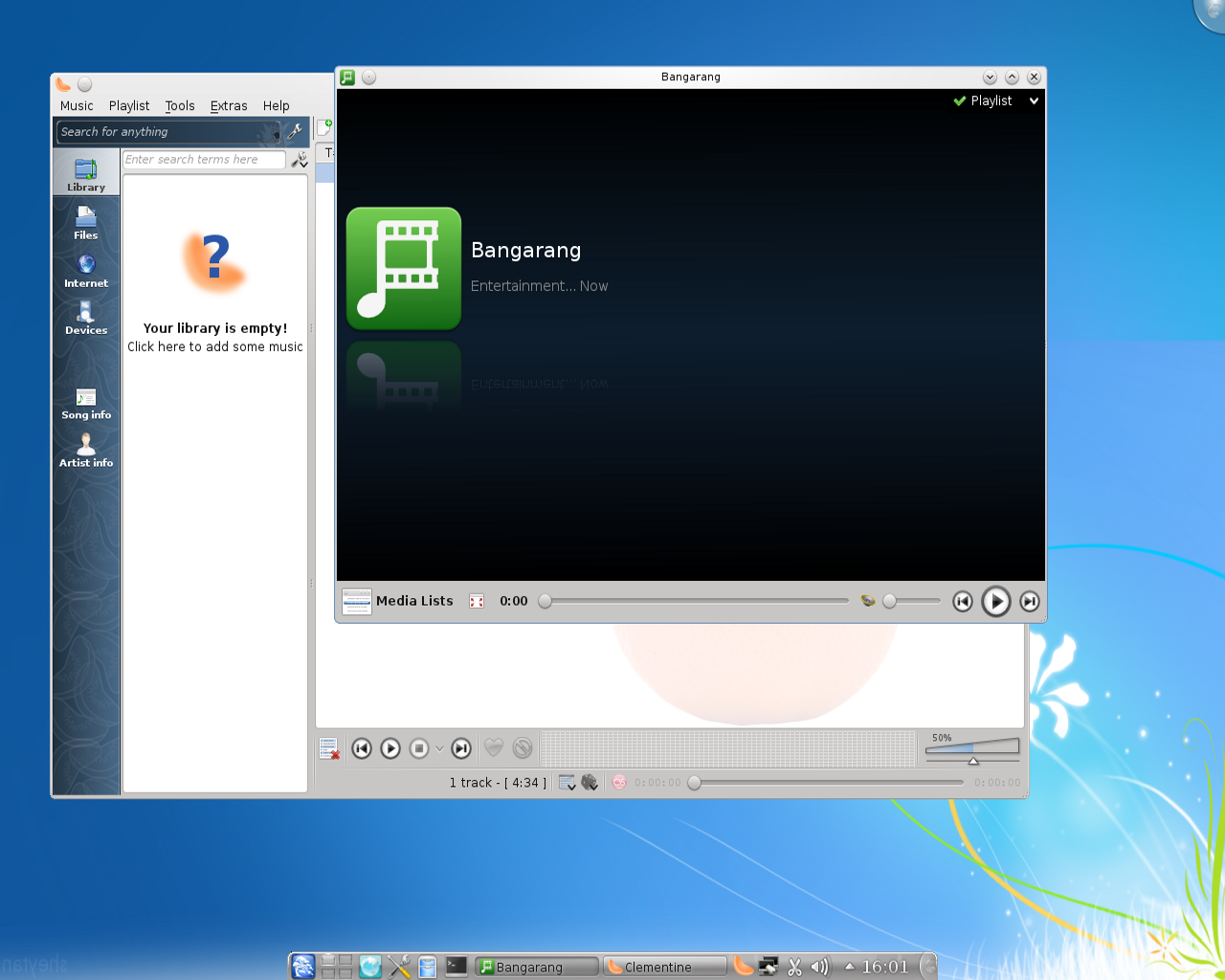Open system settings tools icon
Image resolution: width=1225 pixels, height=980 pixels.
click(399, 967)
